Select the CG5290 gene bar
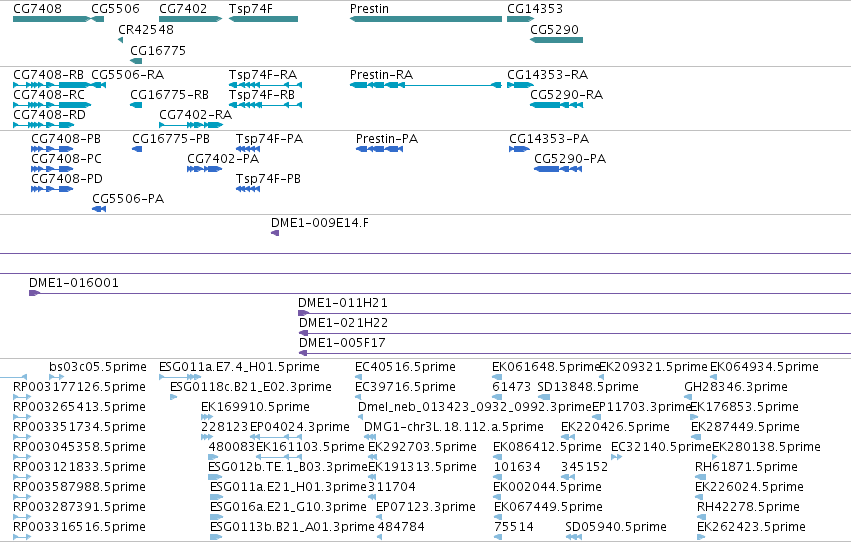 click(x=556, y=40)
